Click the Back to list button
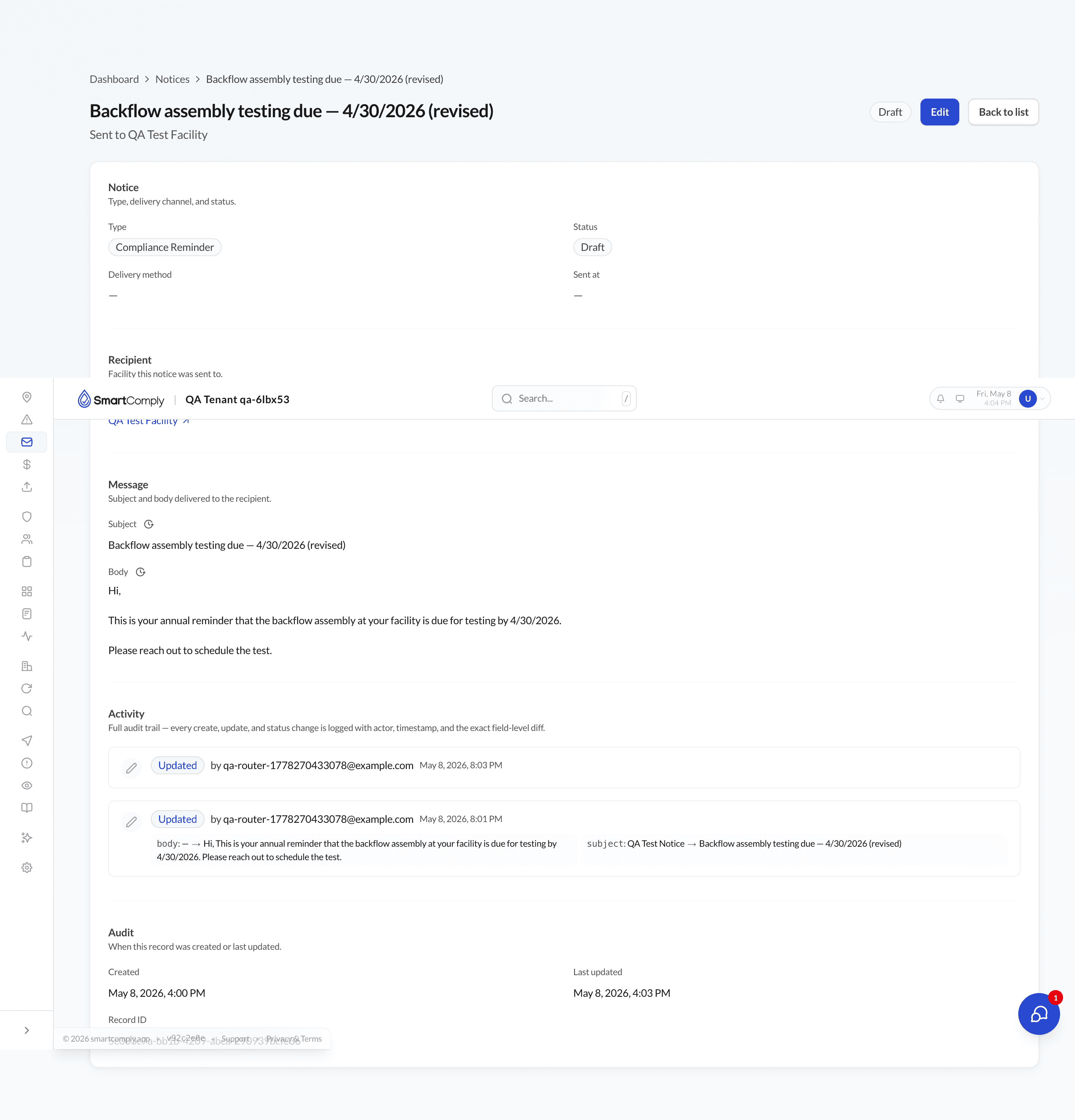Viewport: 1075px width, 1120px height. click(x=1004, y=112)
